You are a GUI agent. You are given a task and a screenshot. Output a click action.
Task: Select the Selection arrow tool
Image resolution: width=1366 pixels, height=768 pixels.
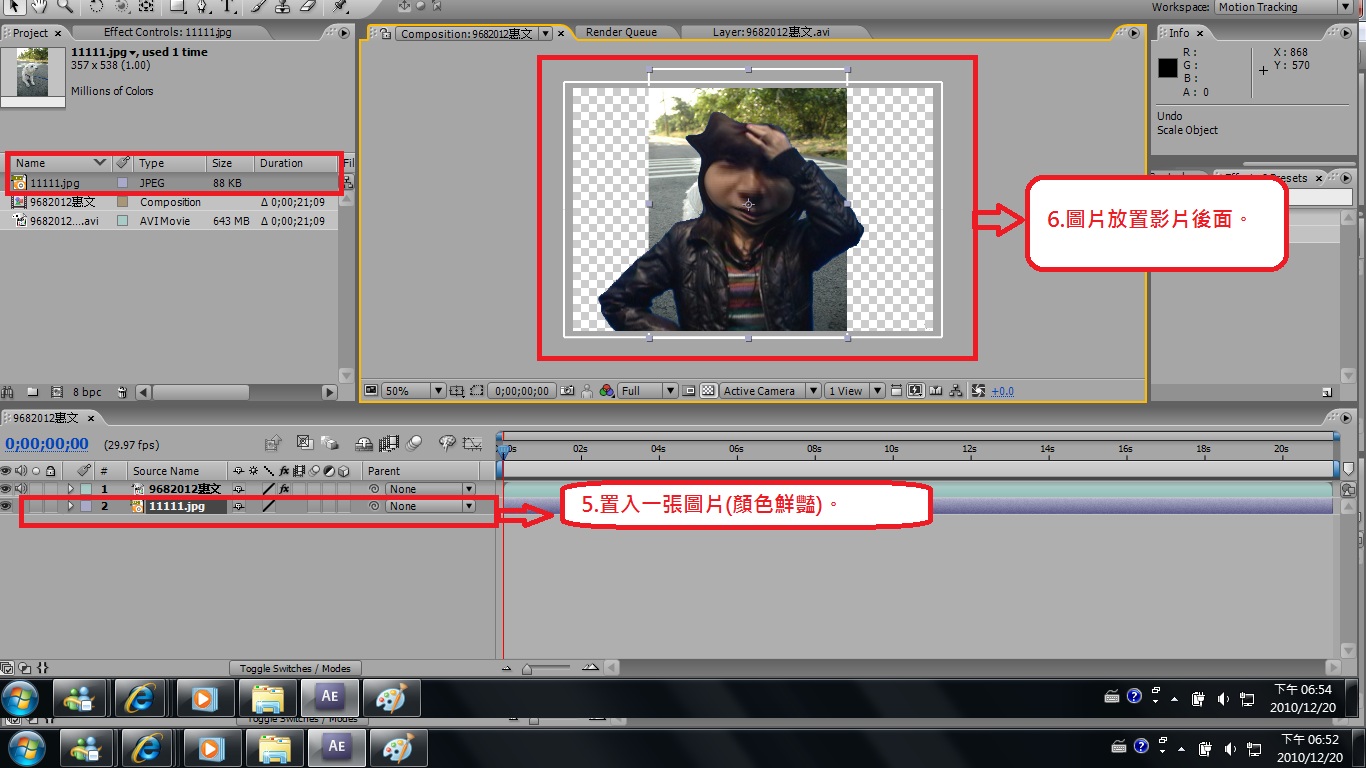14,6
